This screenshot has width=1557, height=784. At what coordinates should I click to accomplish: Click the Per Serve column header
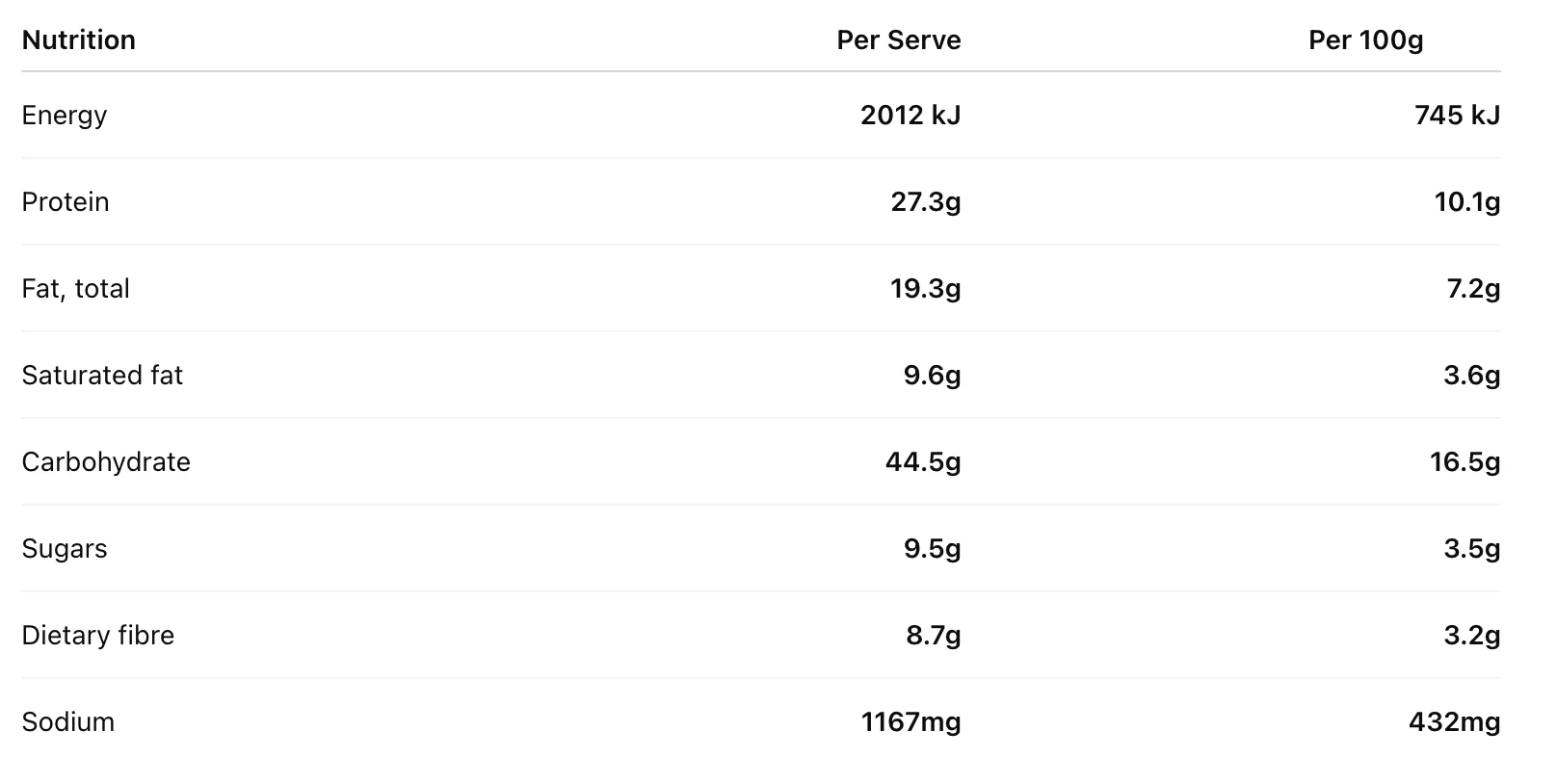898,40
